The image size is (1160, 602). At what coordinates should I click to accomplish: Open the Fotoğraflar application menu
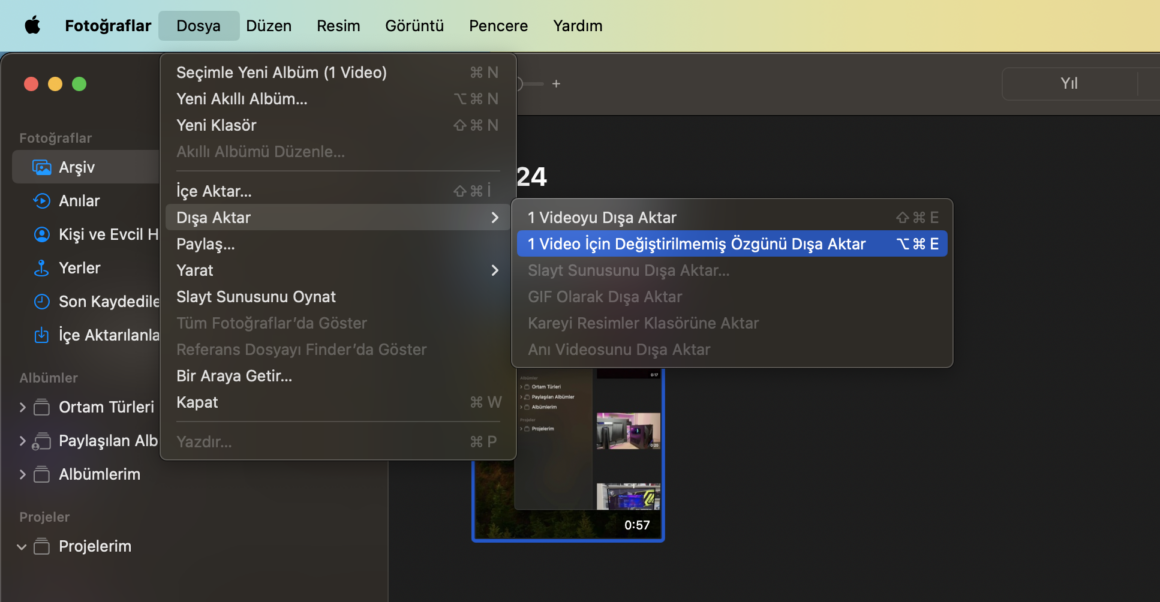(108, 26)
